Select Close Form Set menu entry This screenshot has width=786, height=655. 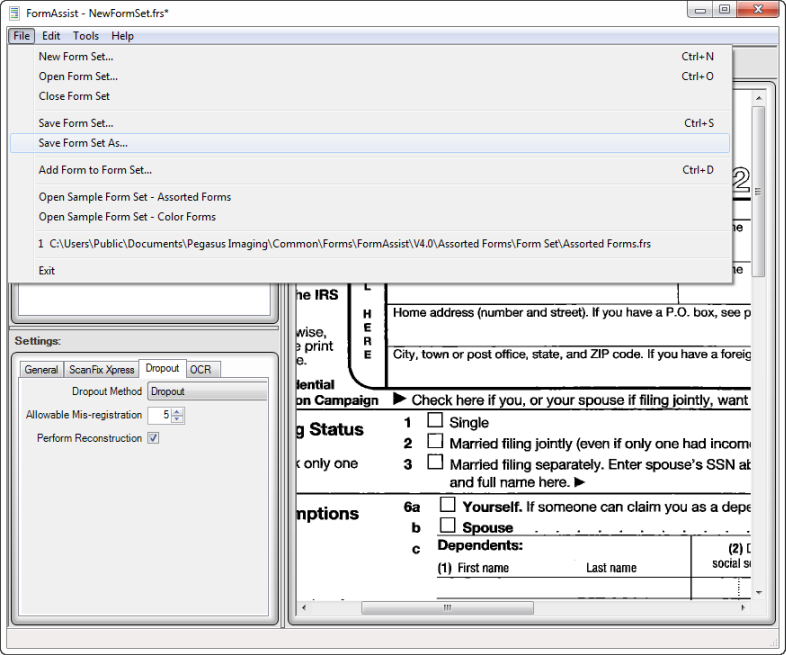click(370, 96)
